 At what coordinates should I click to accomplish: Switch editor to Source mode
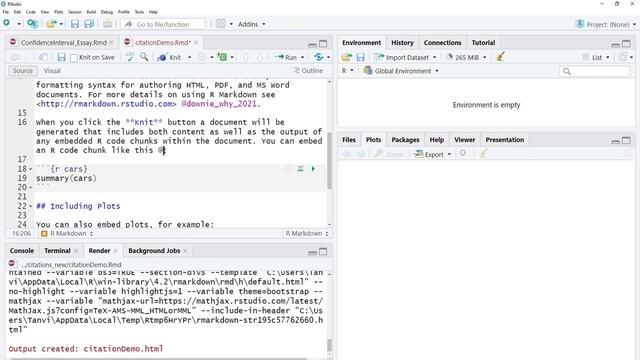click(x=22, y=71)
